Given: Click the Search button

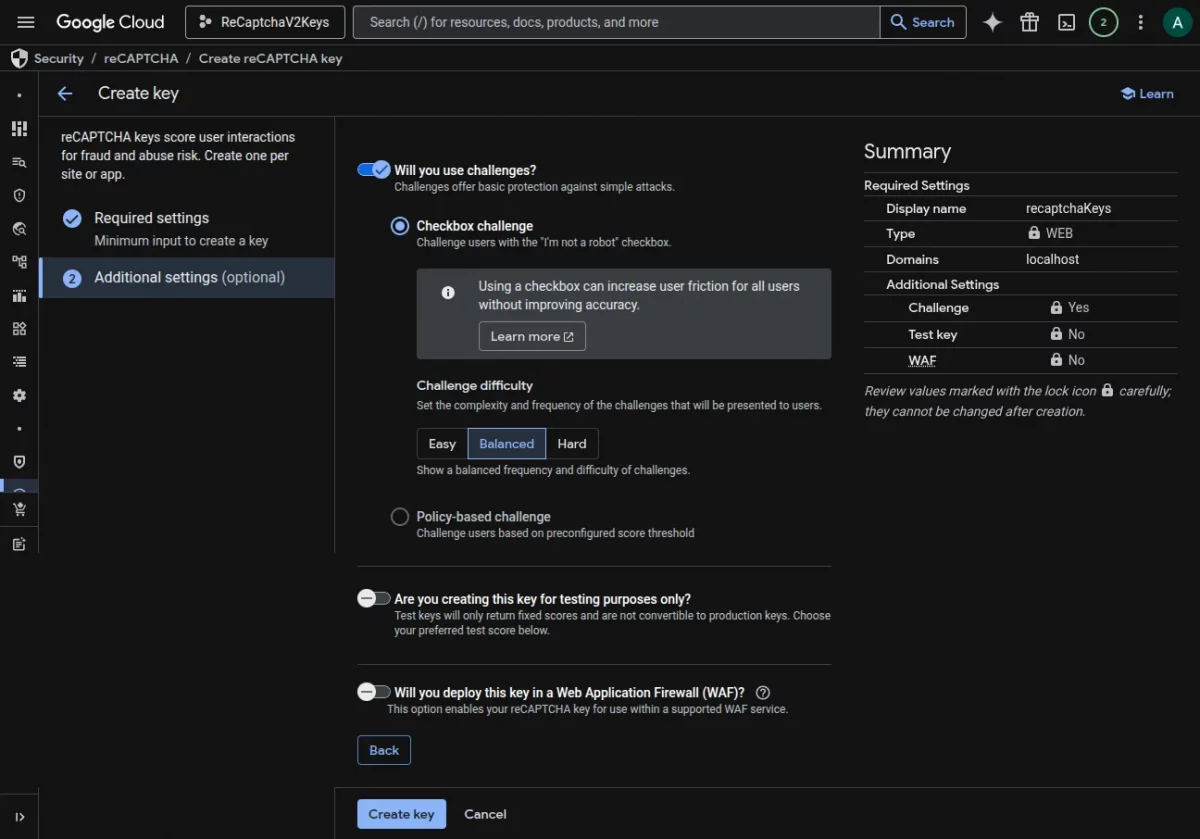Looking at the screenshot, I should coord(923,22).
